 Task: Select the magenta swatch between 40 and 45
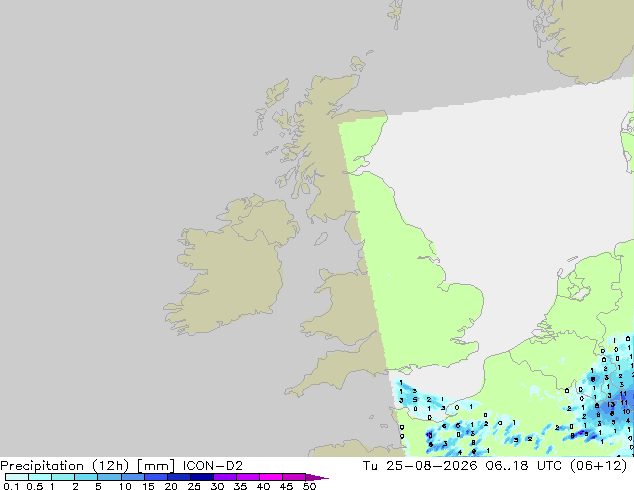coord(271,477)
